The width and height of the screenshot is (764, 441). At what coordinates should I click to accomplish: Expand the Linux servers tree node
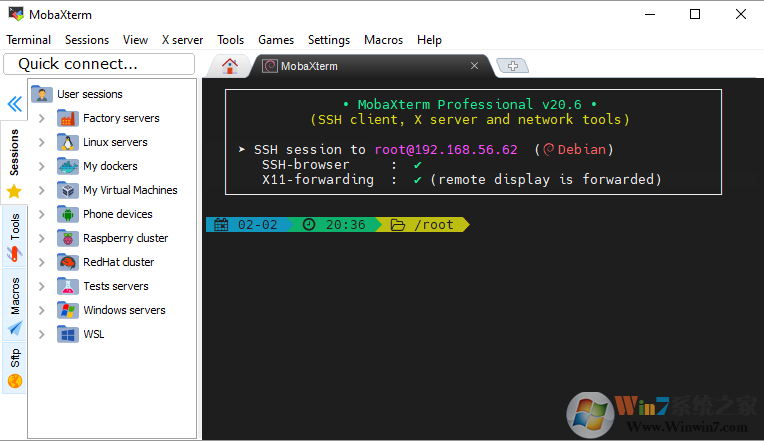point(42,142)
